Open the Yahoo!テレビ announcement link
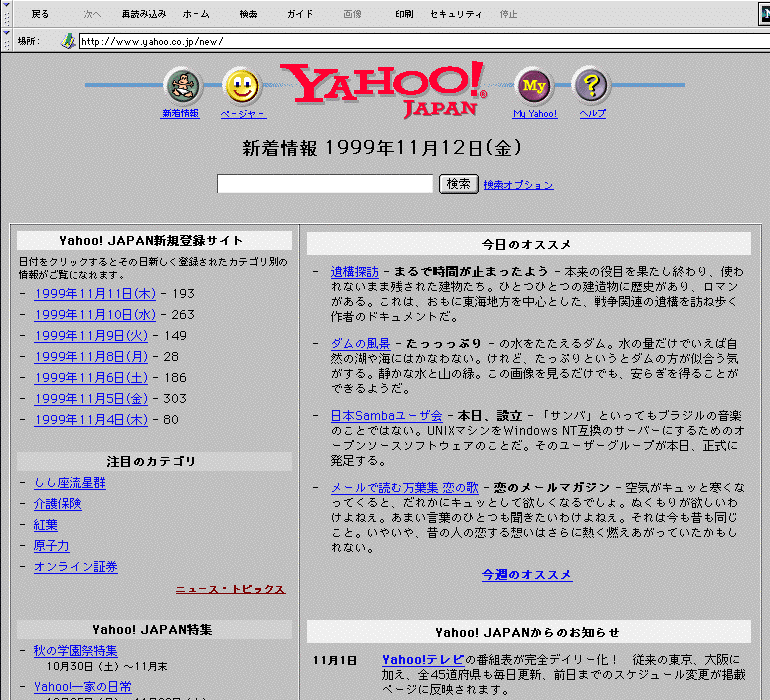 [x=423, y=659]
